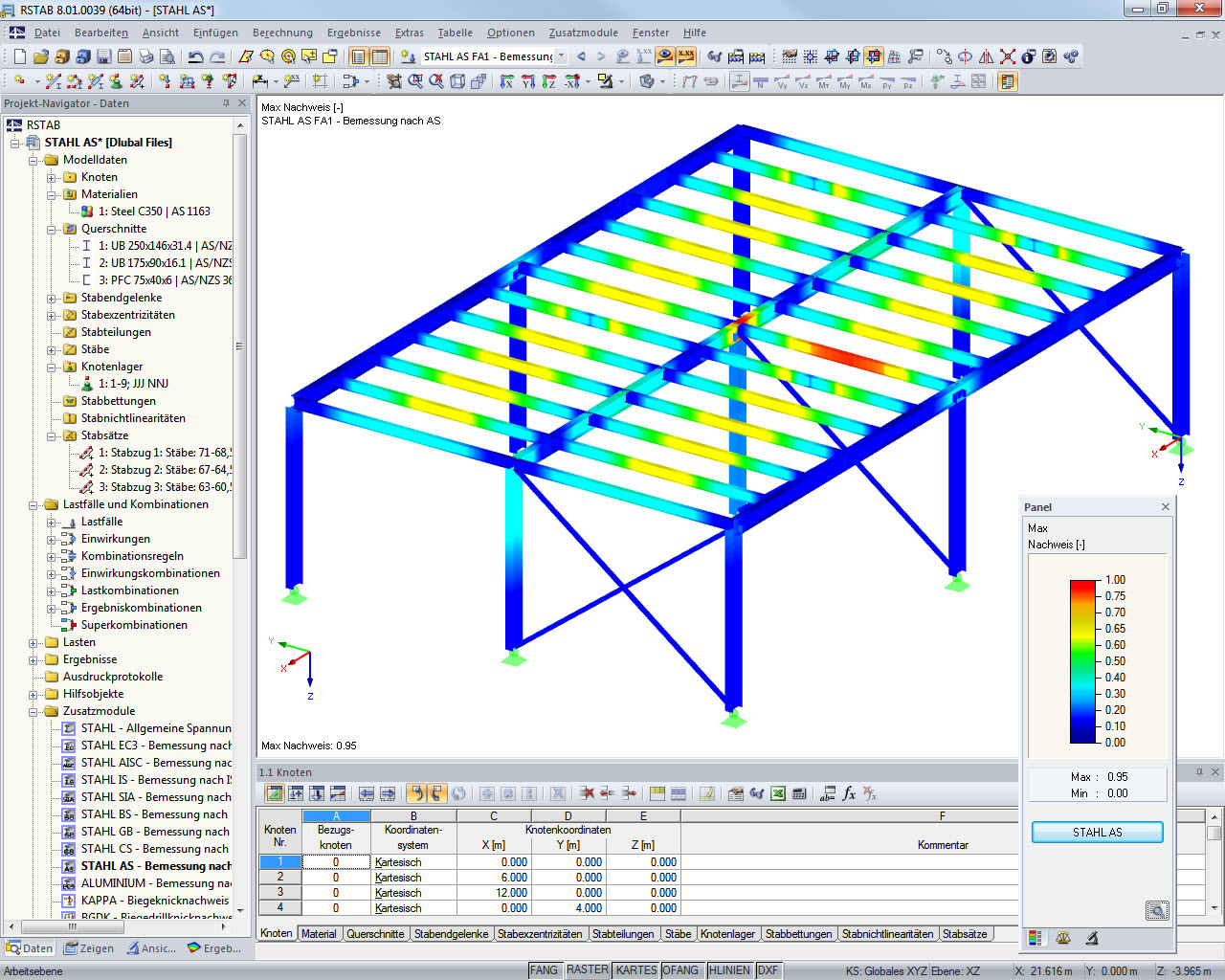Switch to the Material table tab

tap(319, 934)
